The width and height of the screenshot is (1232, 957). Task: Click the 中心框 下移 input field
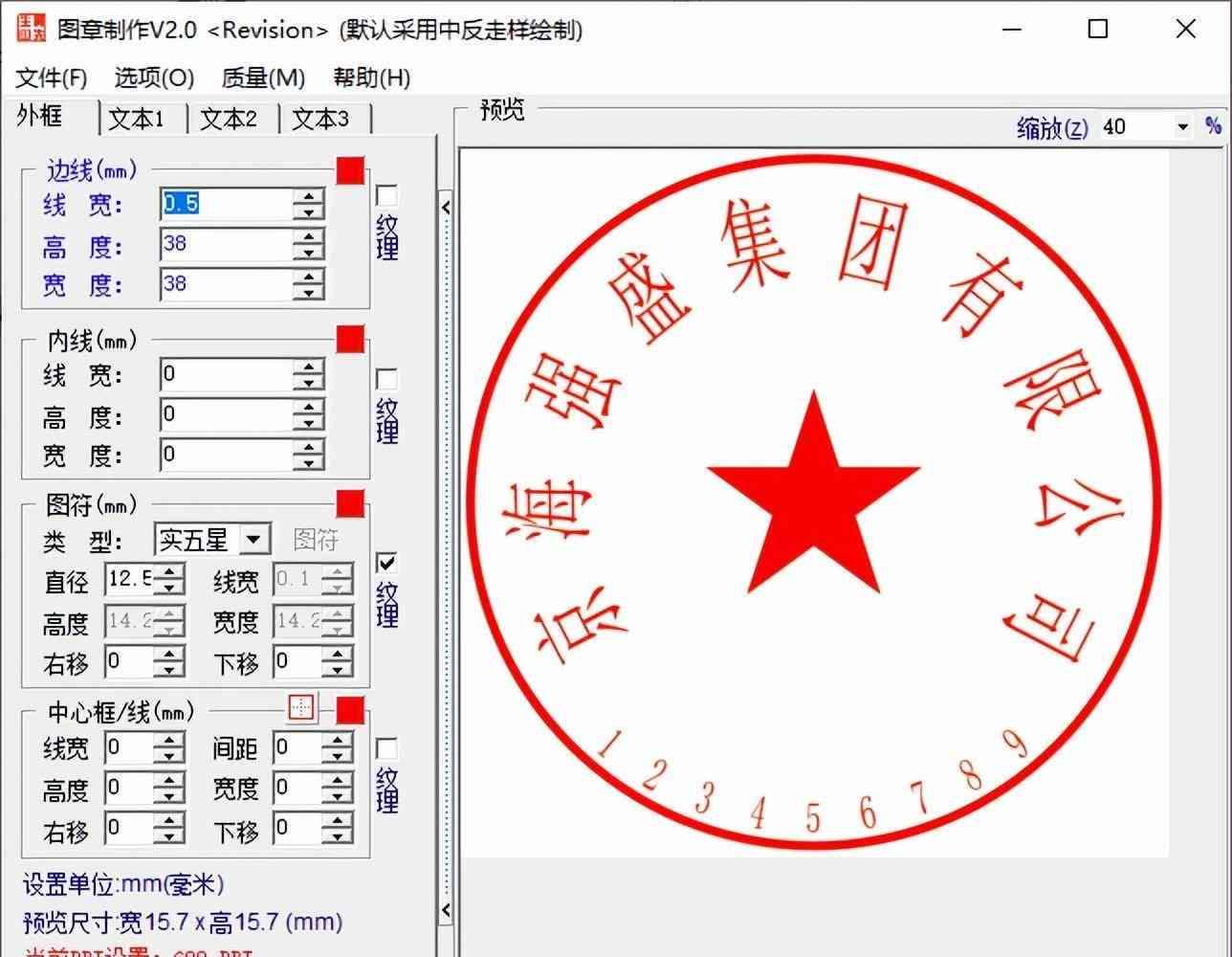pos(297,829)
